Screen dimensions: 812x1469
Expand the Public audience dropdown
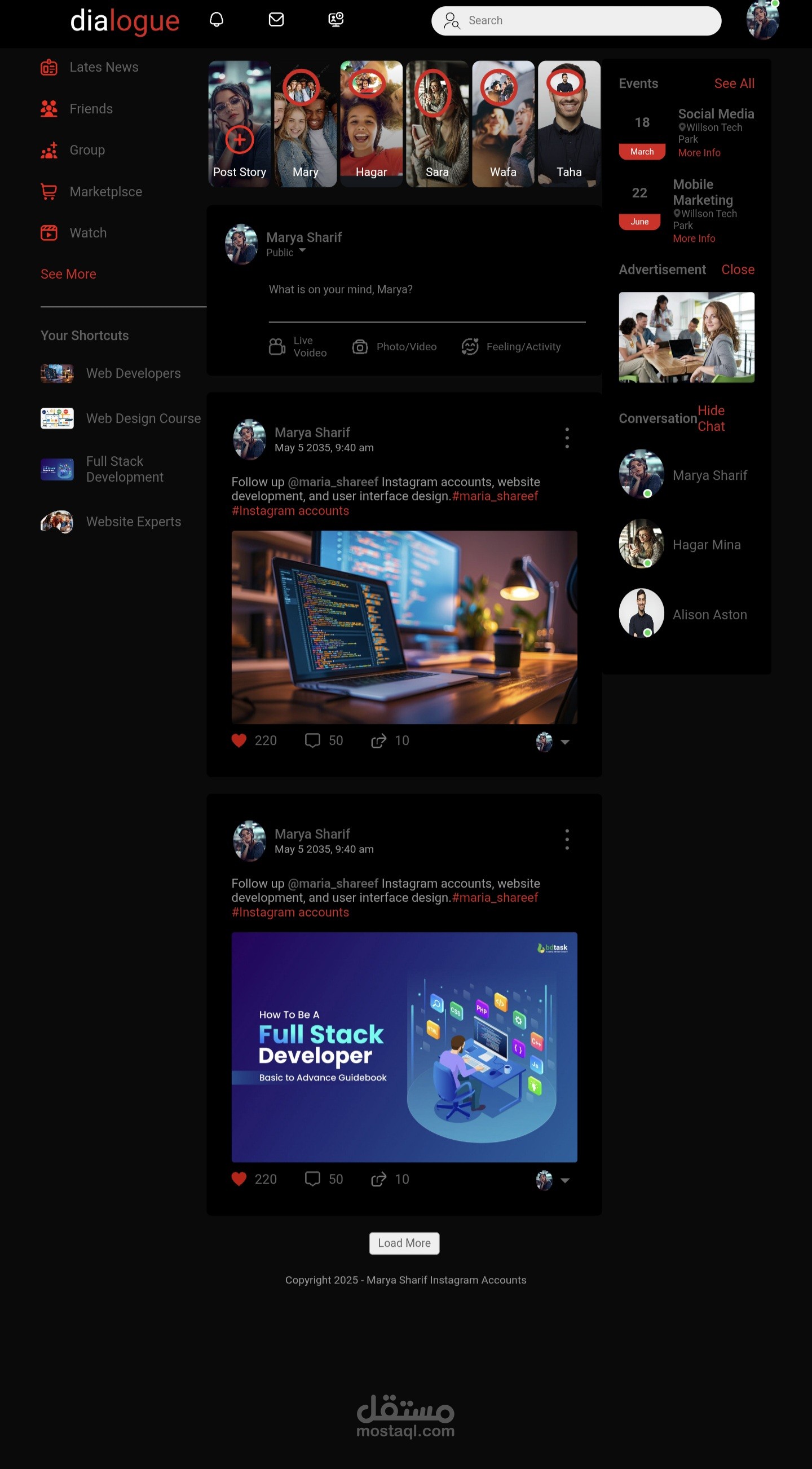pyautogui.click(x=302, y=250)
